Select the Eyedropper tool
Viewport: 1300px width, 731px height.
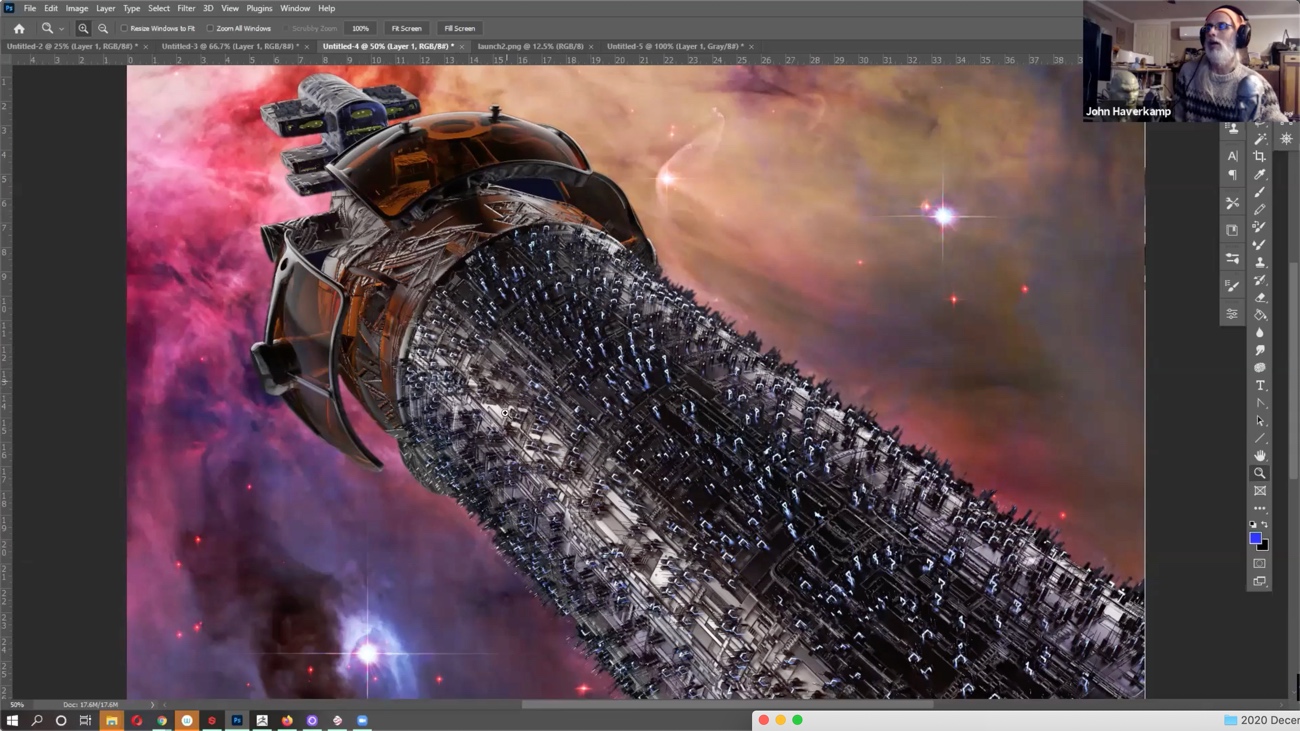1259,173
